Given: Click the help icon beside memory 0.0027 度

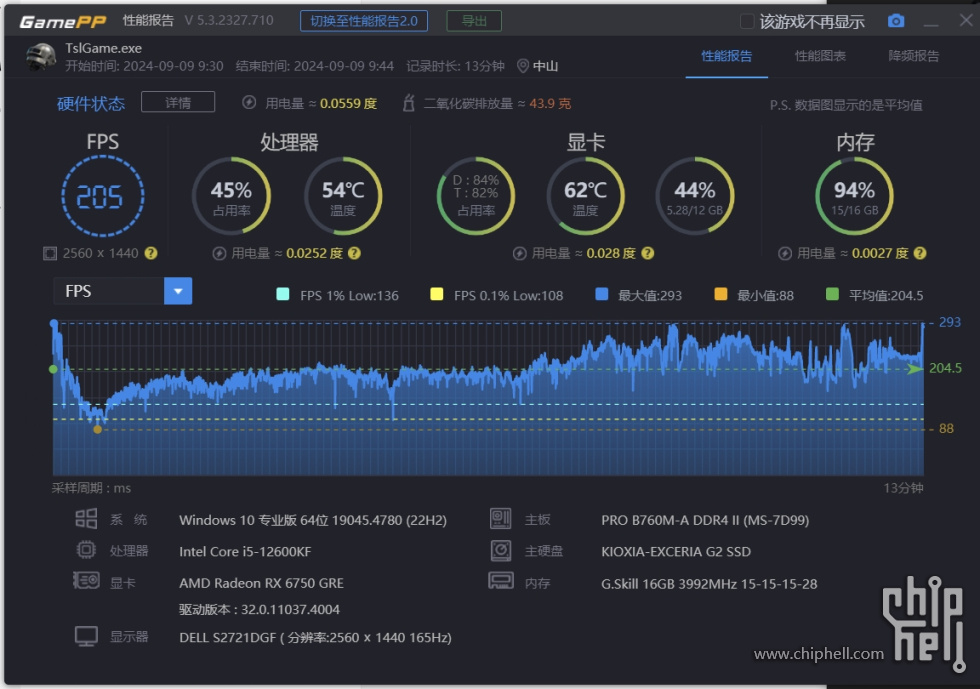Looking at the screenshot, I should click(919, 253).
